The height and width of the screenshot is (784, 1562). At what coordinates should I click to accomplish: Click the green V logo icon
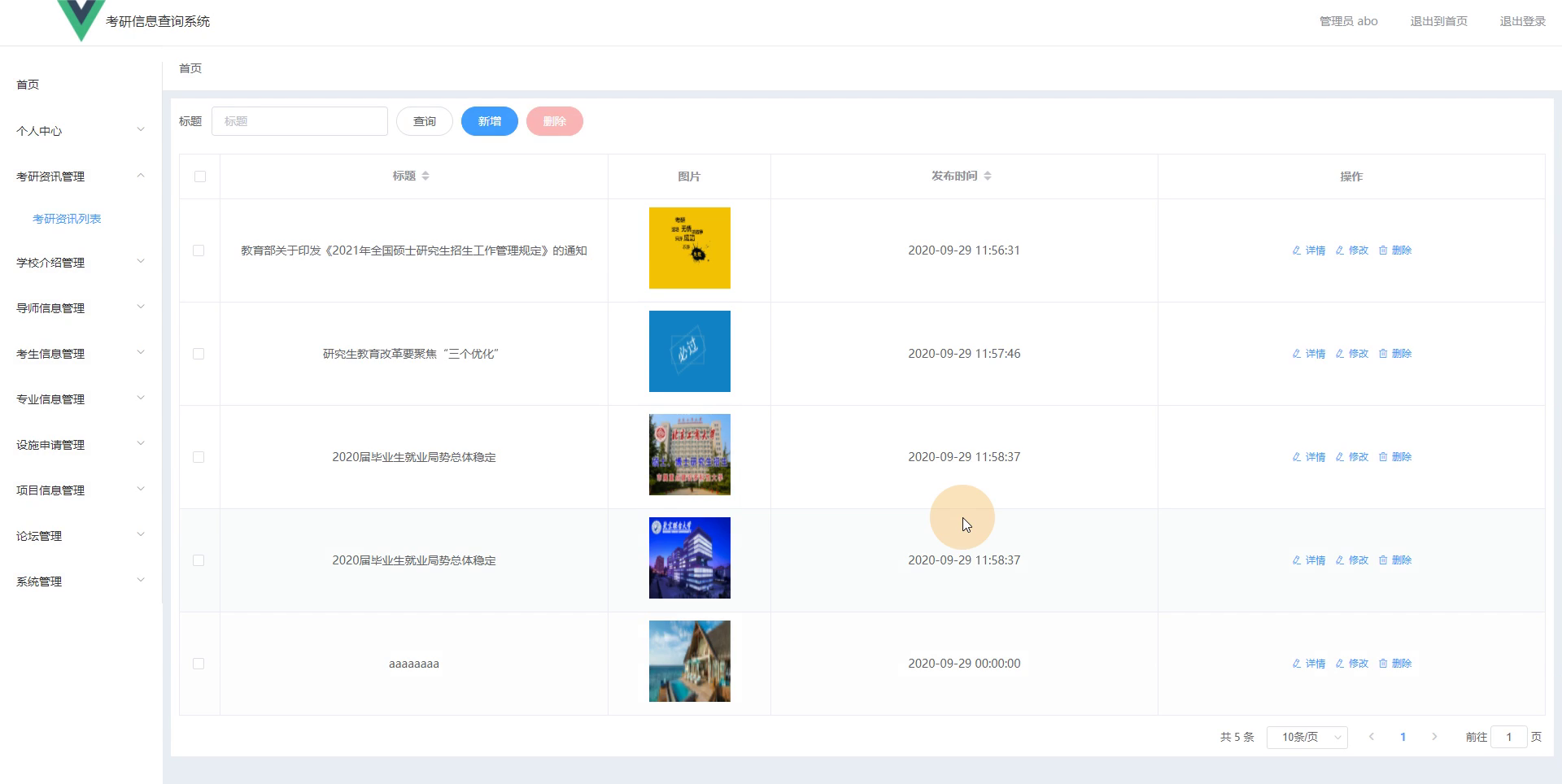[x=81, y=20]
